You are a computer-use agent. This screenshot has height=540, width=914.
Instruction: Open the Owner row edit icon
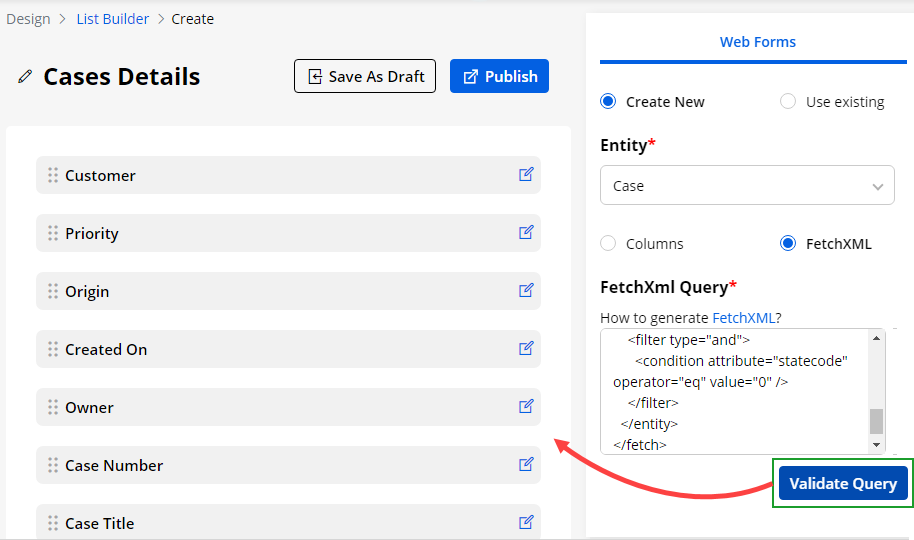pos(526,407)
